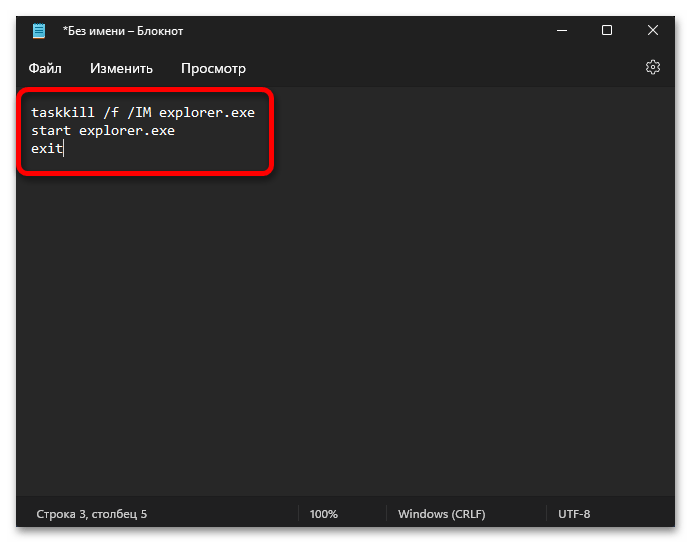The image size is (691, 543).
Task: Maximize the Notepad window
Action: pos(607,30)
